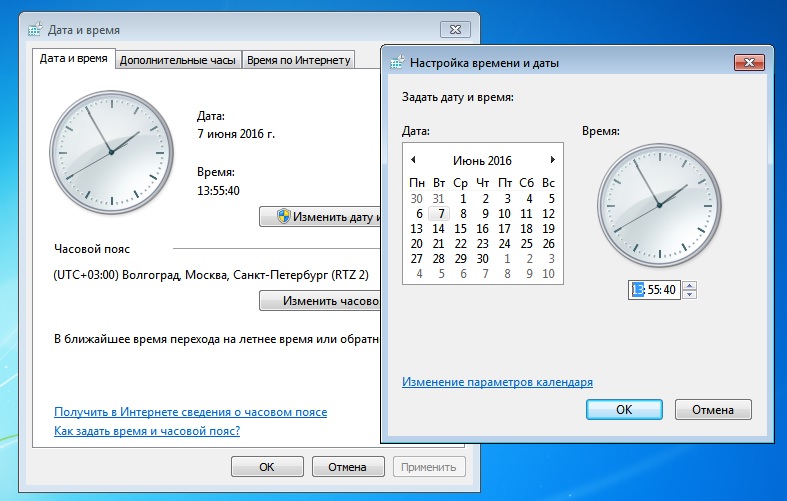Click the time input field 13:55:40
This screenshot has width=787, height=501.
654,290
